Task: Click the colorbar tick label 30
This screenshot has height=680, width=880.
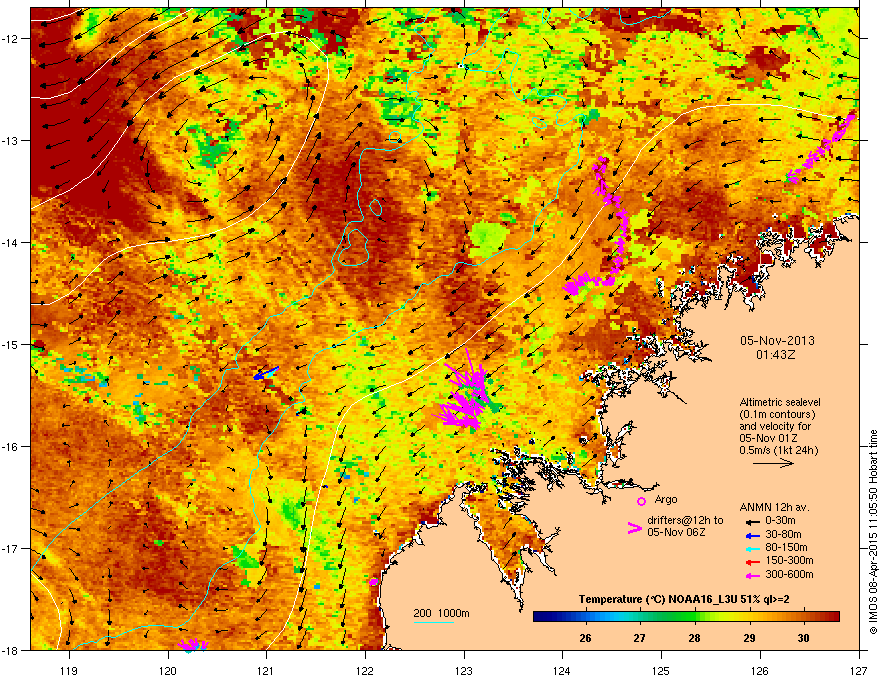Action: point(804,638)
